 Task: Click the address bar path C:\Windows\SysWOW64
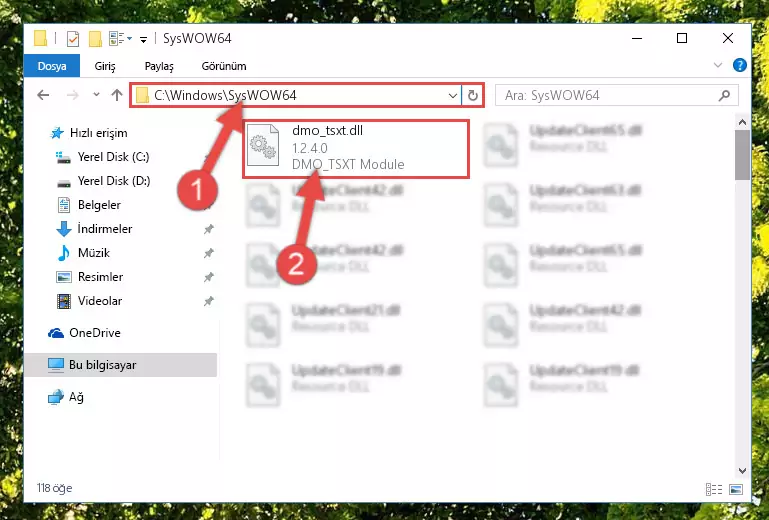[x=225, y=95]
